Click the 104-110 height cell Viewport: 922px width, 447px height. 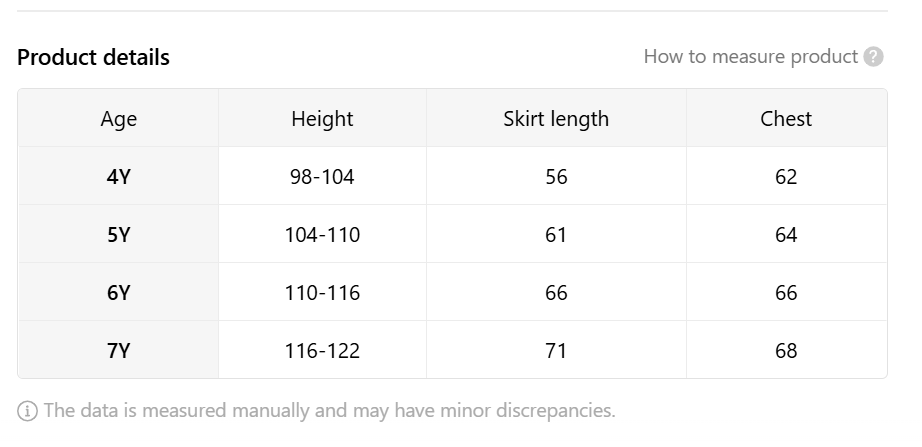coord(322,235)
